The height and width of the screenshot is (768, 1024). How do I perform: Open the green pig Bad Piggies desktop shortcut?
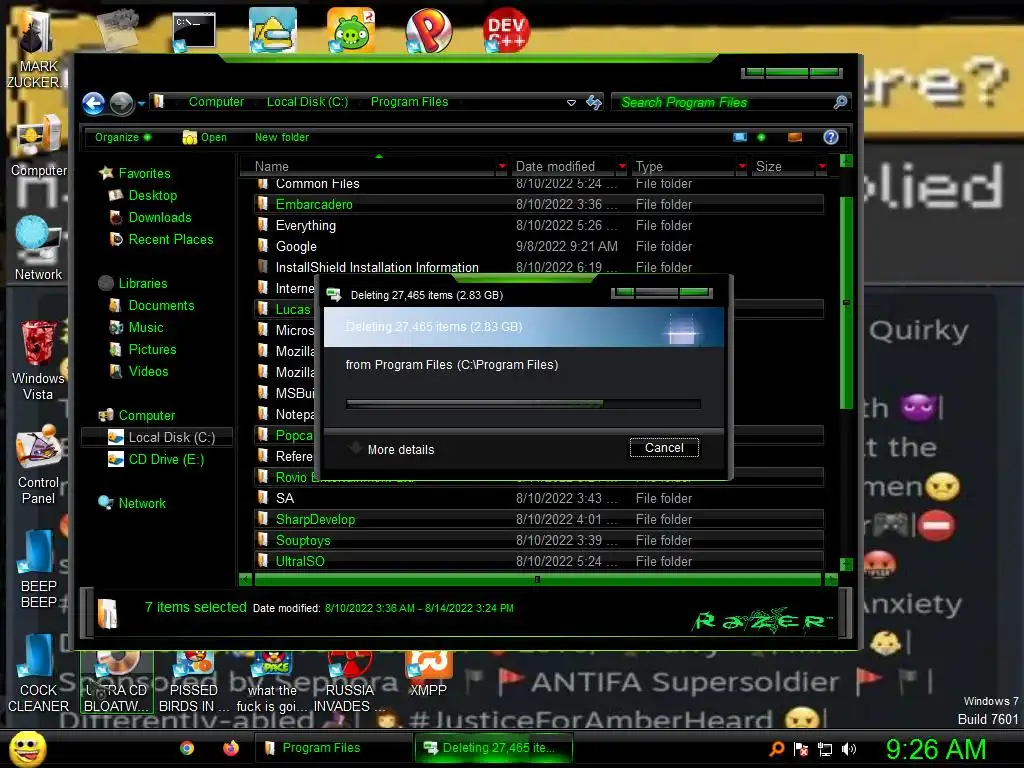(351, 30)
